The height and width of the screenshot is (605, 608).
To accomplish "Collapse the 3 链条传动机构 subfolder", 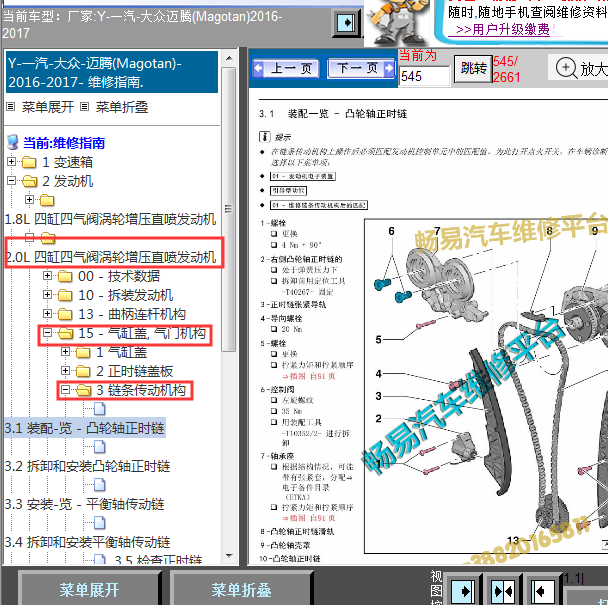I will pyautogui.click(x=66, y=389).
